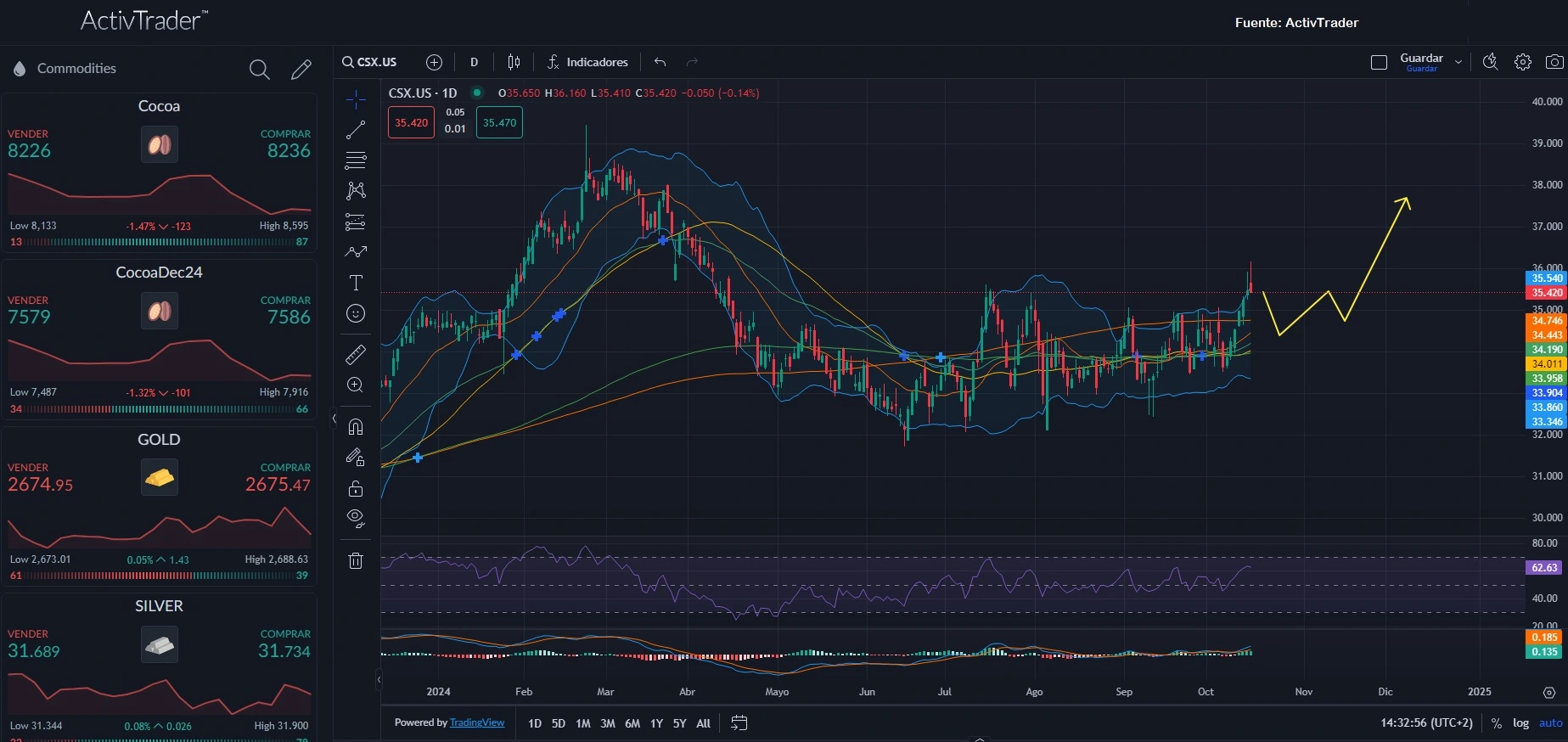Select the trend line drawing tool
This screenshot has height=742, width=1568.
coord(356,130)
